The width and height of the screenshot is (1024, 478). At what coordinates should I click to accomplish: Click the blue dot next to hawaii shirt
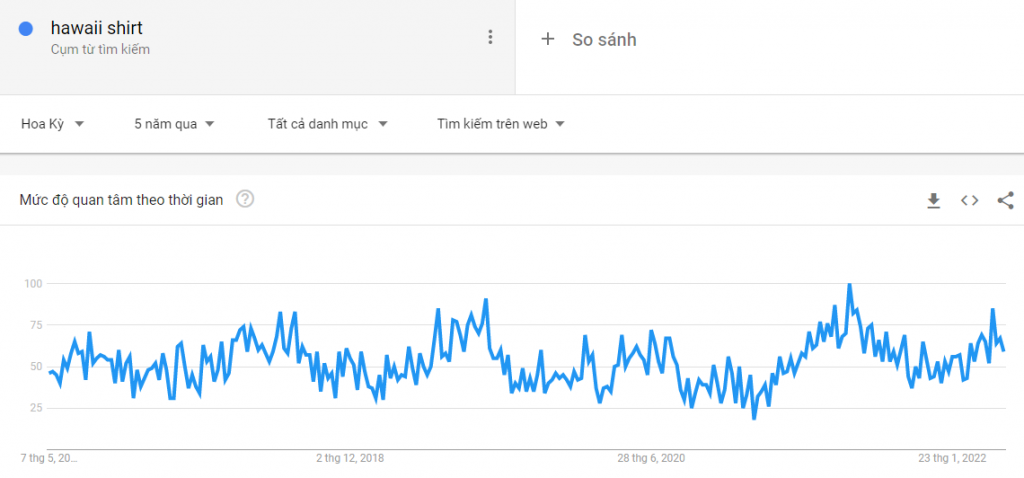tap(28, 30)
